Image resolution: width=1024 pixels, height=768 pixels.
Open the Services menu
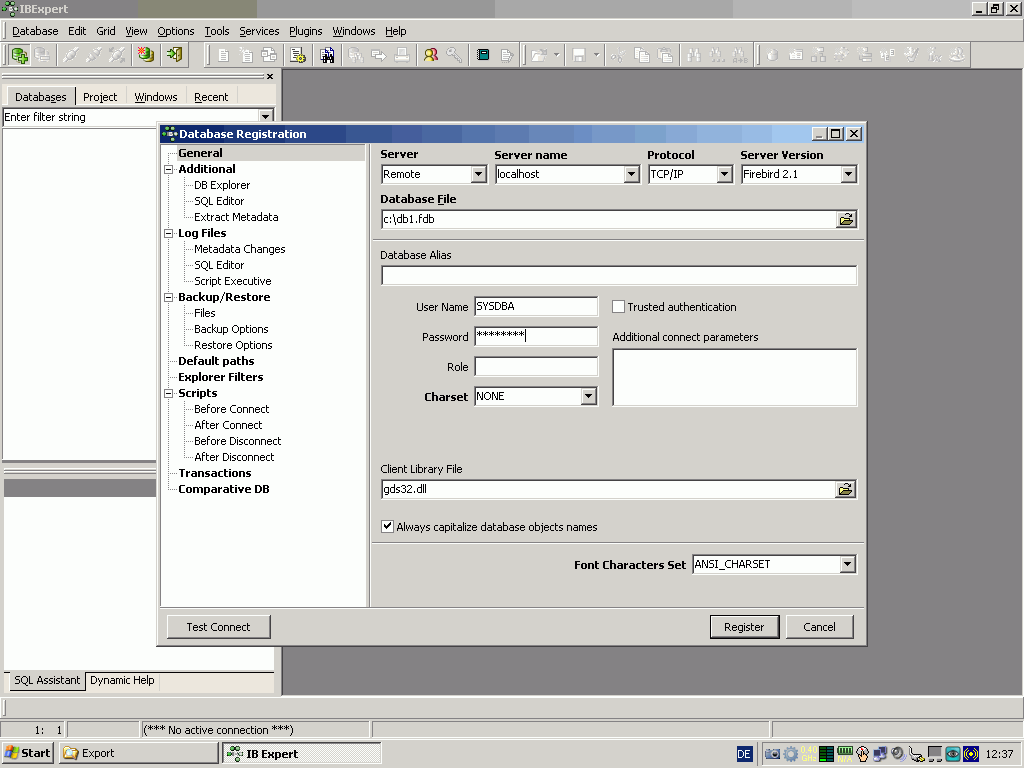point(259,31)
